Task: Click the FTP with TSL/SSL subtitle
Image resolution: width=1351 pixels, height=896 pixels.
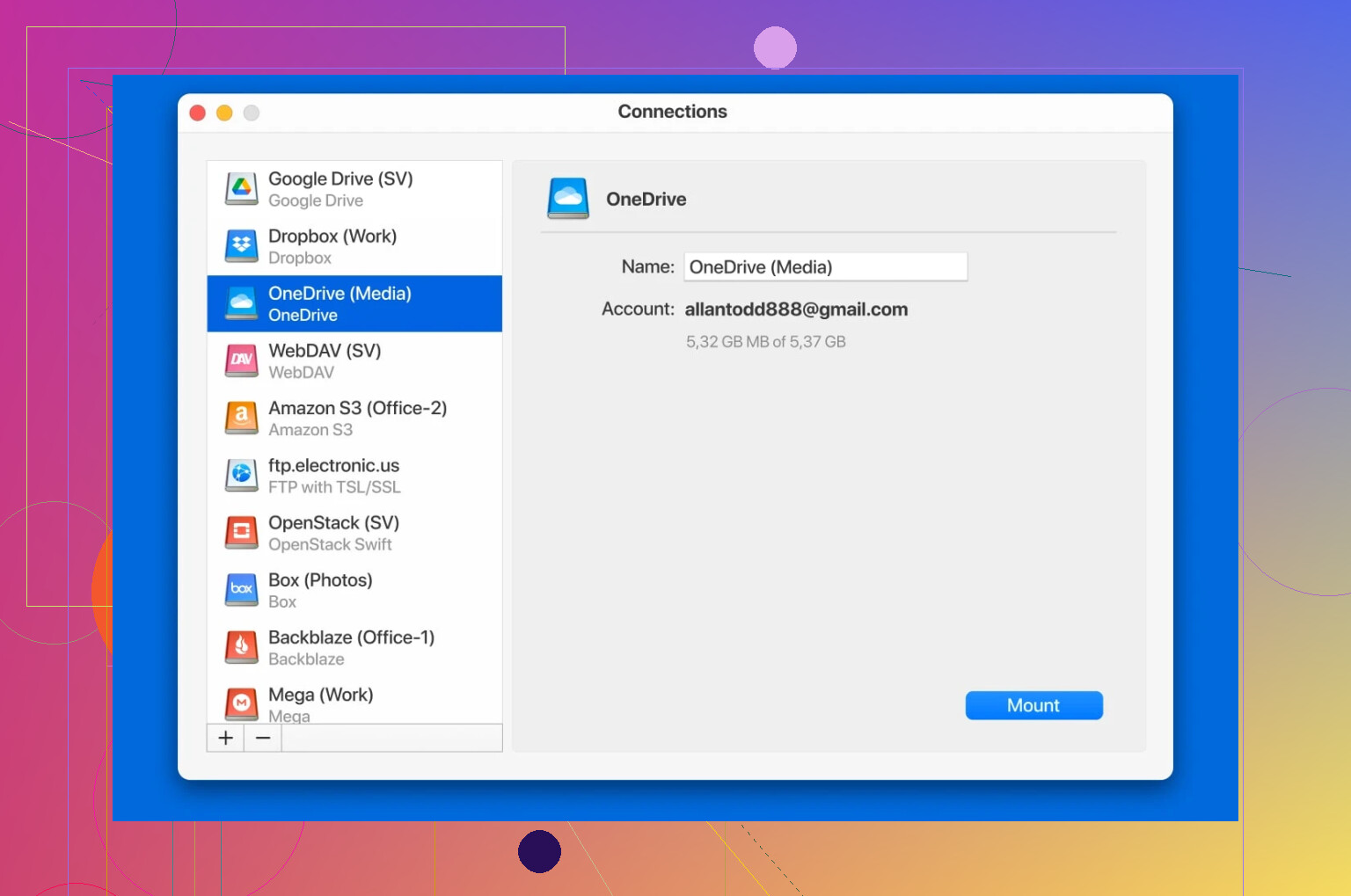Action: tap(334, 487)
